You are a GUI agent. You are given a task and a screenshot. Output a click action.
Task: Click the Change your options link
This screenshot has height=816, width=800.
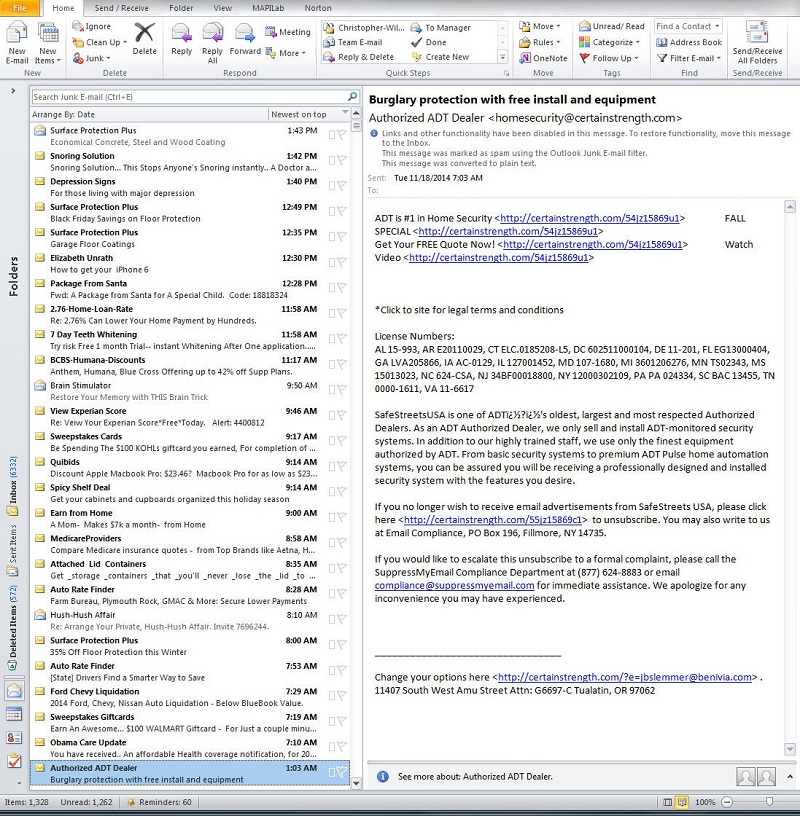coord(625,678)
